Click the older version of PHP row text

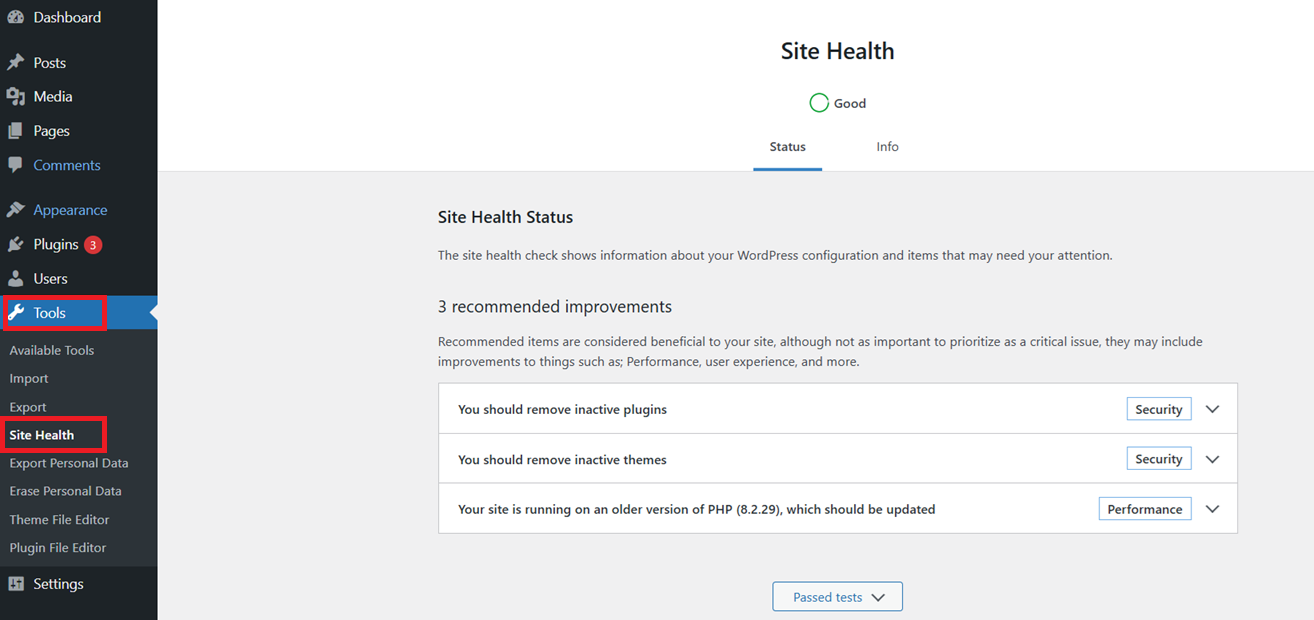(x=697, y=509)
